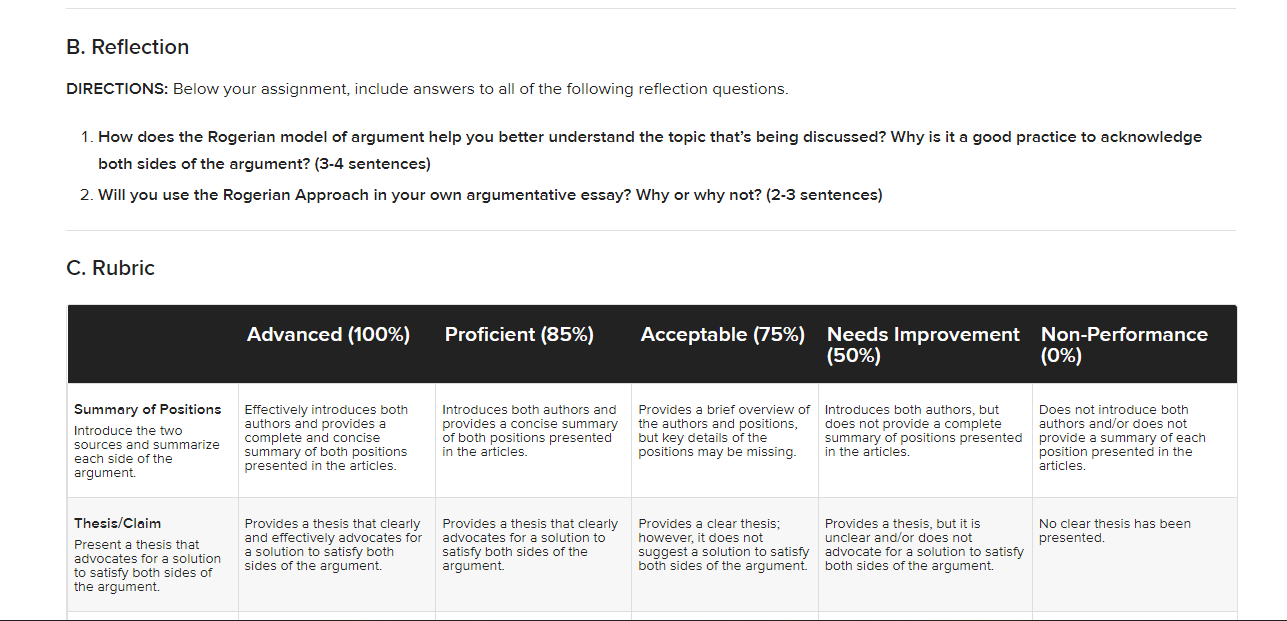The width and height of the screenshot is (1287, 621).
Task: Click the Summary of Positions row label
Action: (x=148, y=409)
